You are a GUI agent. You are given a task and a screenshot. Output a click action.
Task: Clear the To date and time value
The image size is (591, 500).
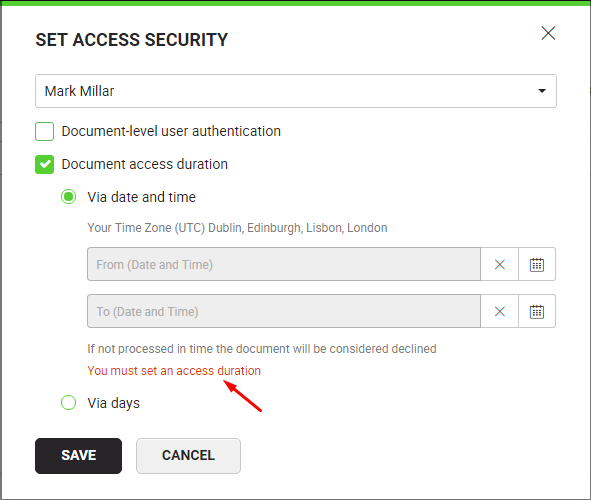click(499, 311)
